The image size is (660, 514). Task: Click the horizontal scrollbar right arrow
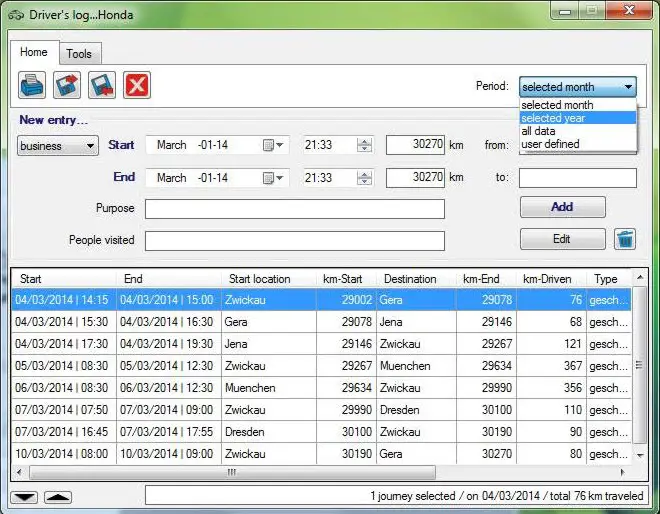pyautogui.click(x=623, y=472)
